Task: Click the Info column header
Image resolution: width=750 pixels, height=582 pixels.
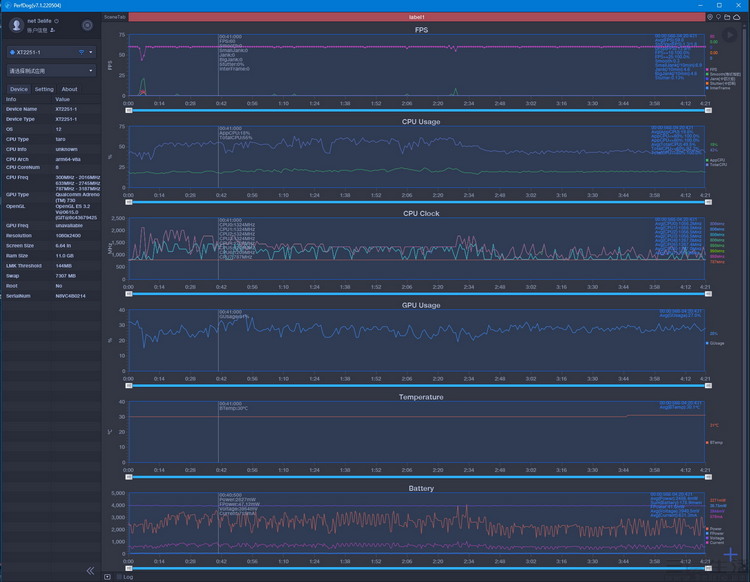Action: coord(11,99)
